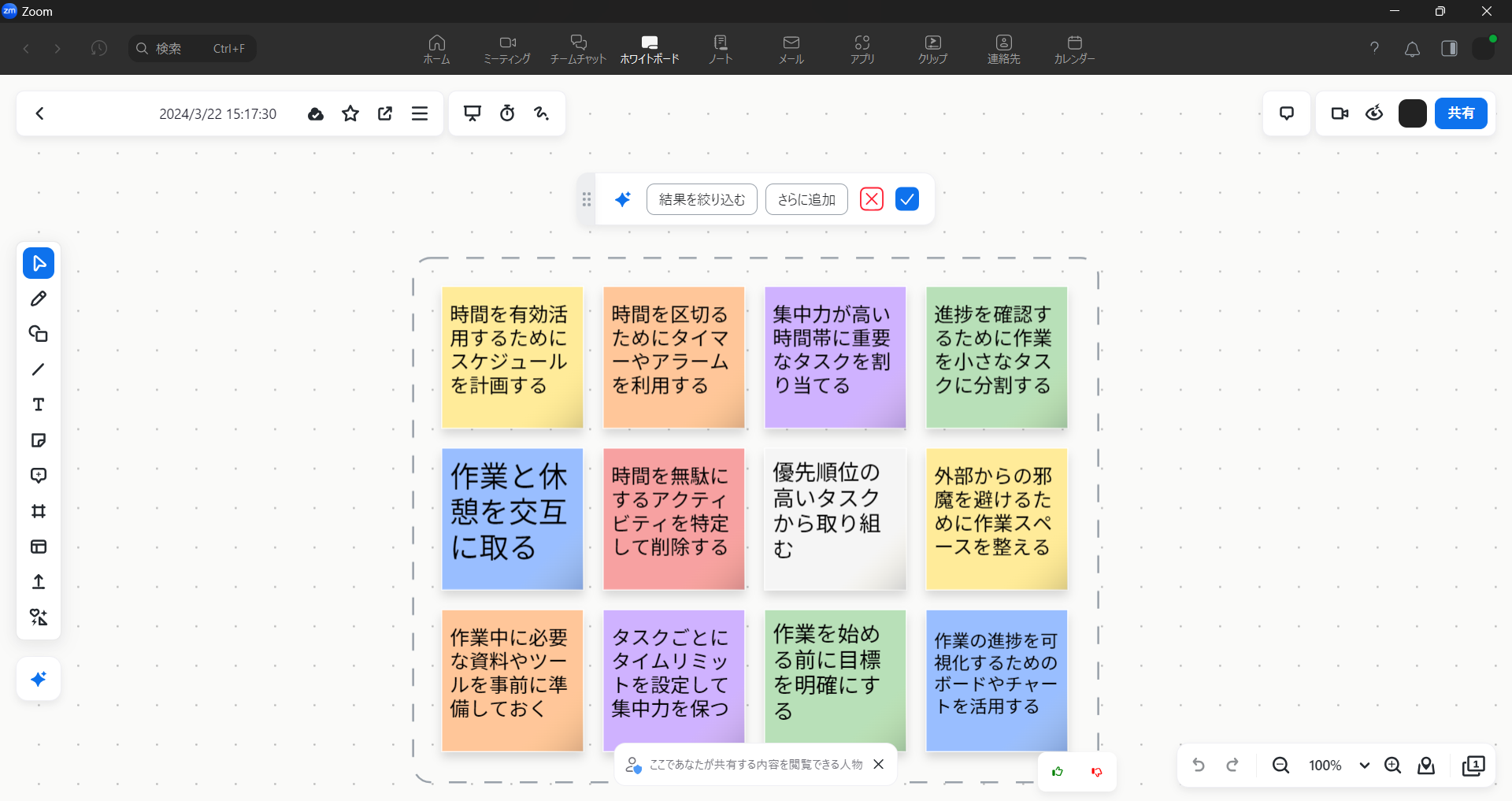1512x801 pixels.
Task: Star this whiteboard as favorite
Action: 350,113
